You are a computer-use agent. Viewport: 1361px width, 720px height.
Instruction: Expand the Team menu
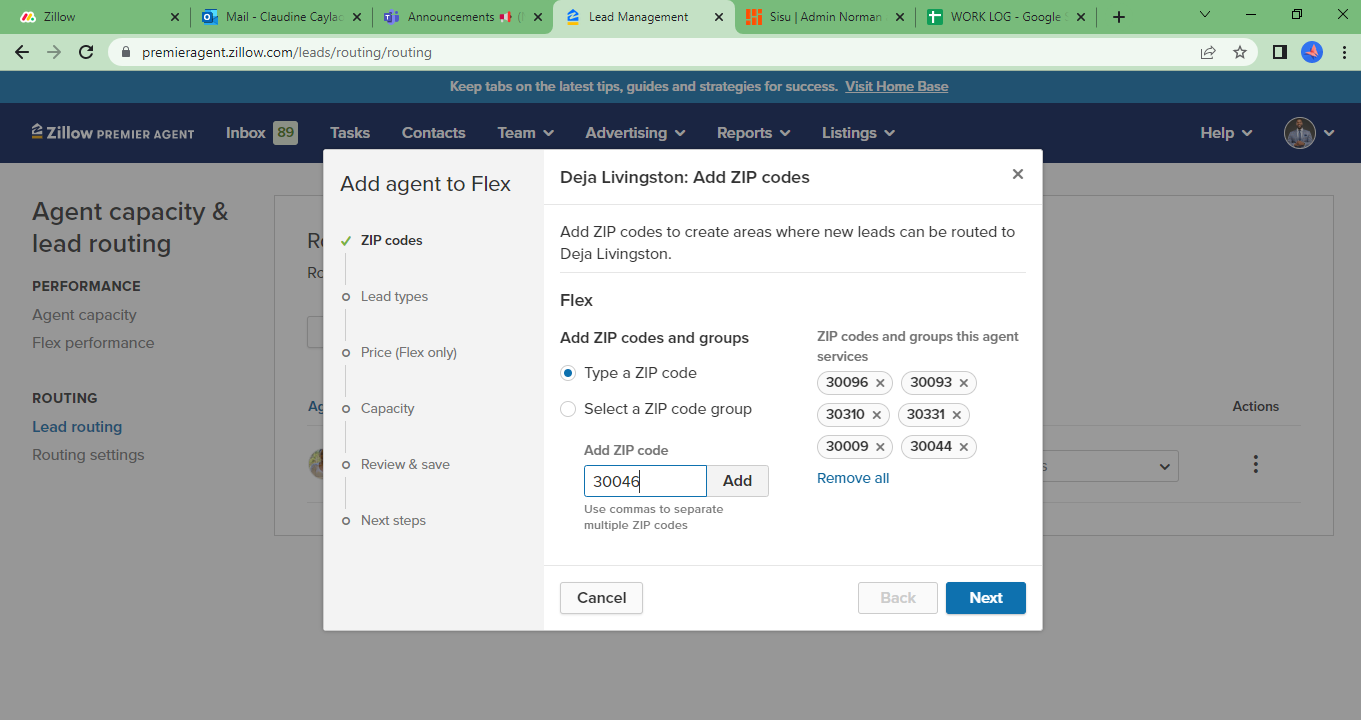526,133
